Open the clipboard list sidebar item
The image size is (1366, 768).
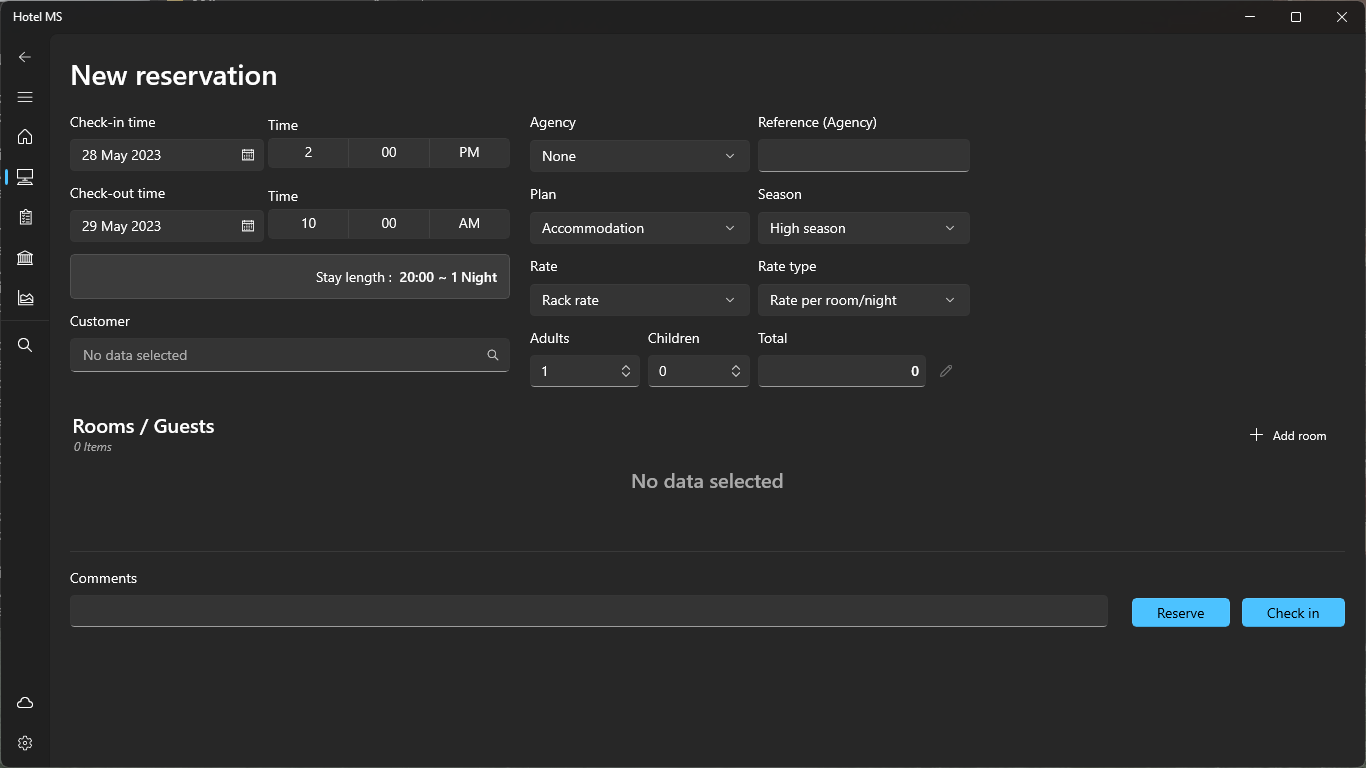[x=25, y=217]
